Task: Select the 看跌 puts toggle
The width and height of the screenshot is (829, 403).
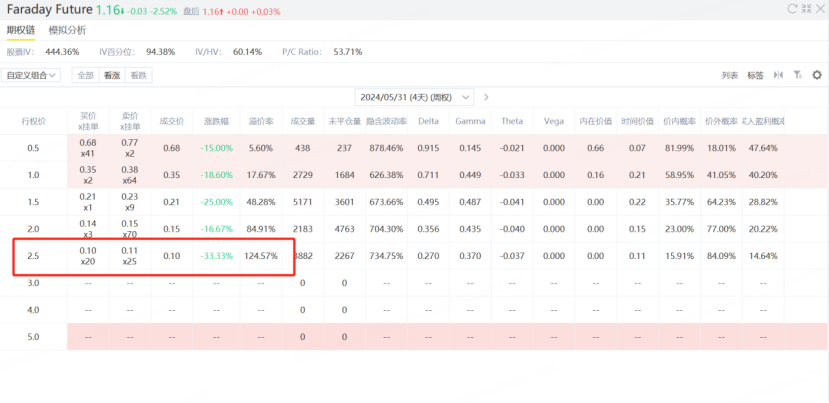Action: (x=139, y=76)
